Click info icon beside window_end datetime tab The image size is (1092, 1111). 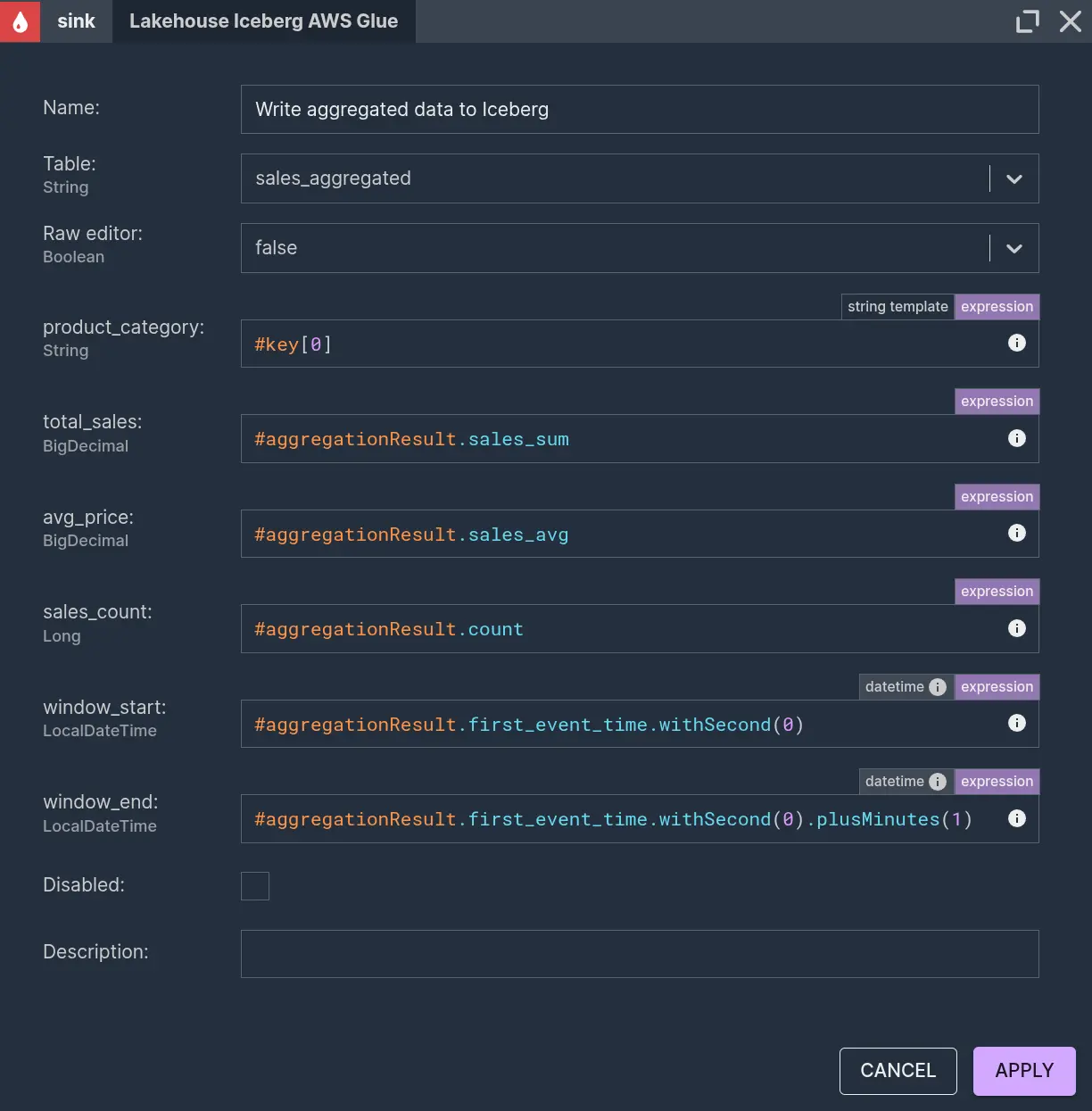[x=938, y=782]
